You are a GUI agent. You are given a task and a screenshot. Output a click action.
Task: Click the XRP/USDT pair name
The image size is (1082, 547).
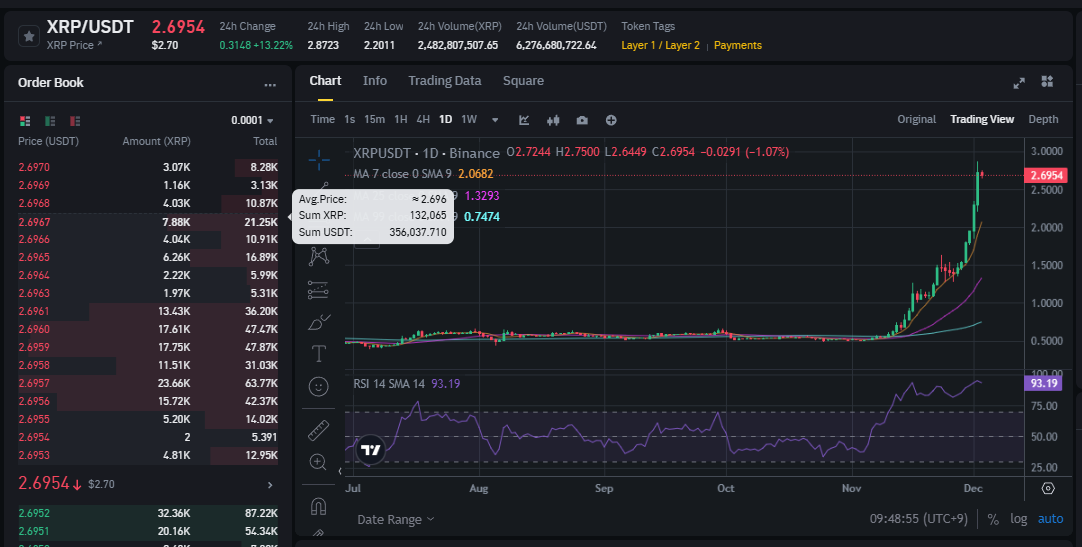click(90, 27)
